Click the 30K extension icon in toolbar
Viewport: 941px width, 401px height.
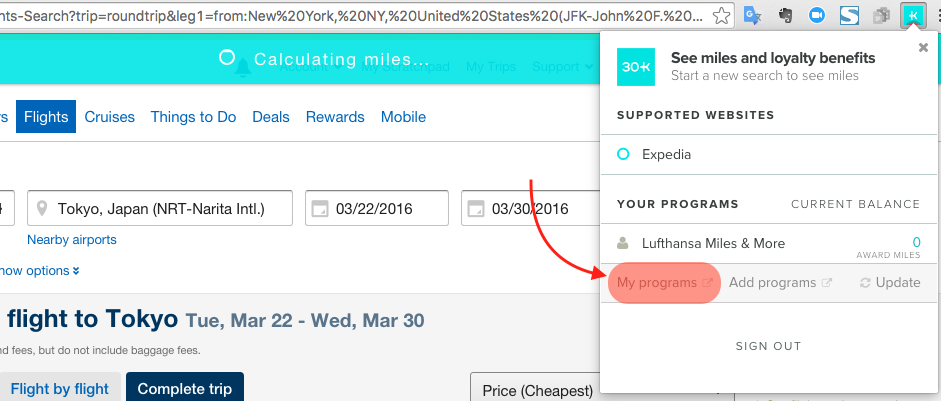[913, 16]
